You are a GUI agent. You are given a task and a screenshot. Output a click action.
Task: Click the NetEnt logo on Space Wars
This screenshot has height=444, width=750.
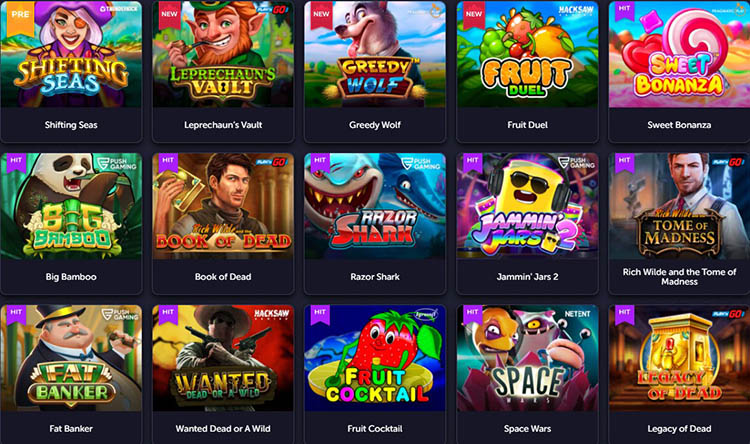tap(577, 314)
